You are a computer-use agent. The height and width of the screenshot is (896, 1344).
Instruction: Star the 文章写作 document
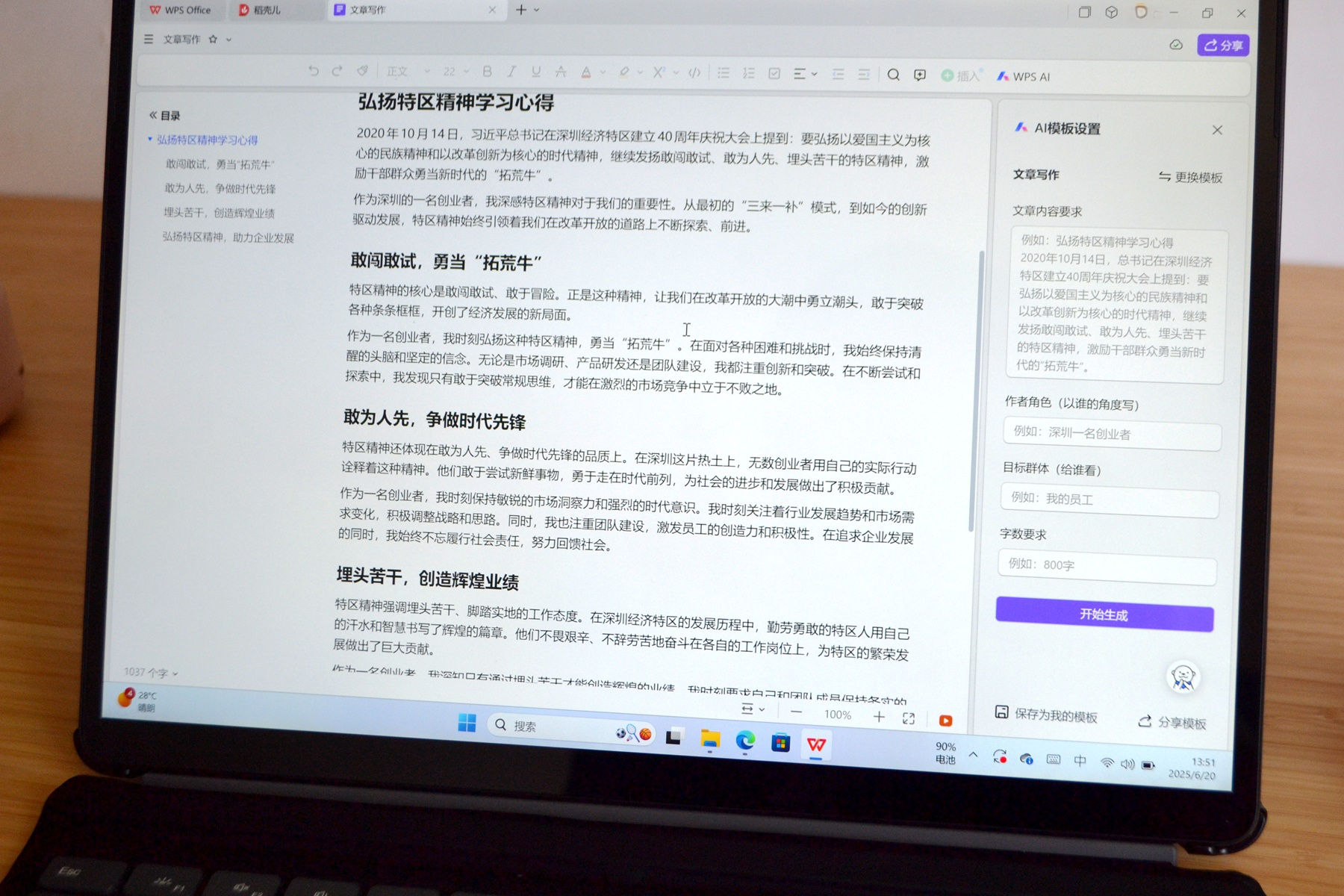213,39
